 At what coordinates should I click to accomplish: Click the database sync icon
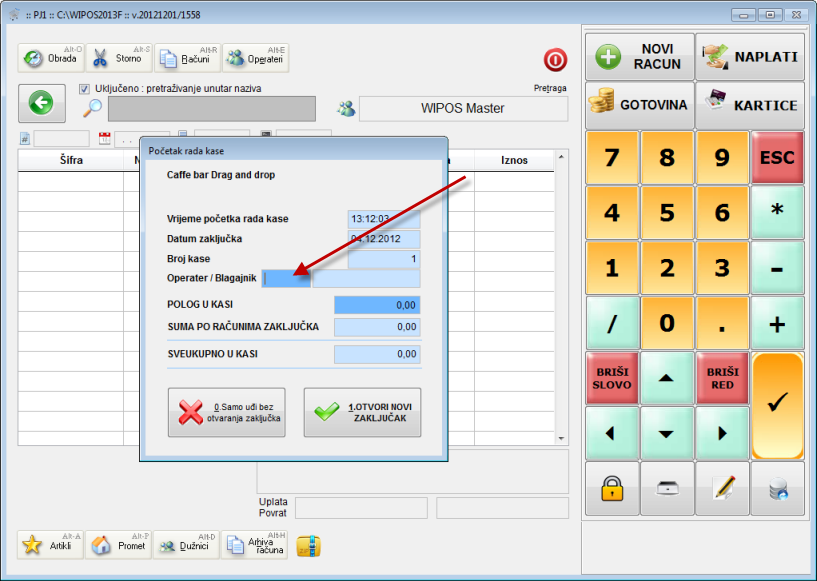(777, 488)
